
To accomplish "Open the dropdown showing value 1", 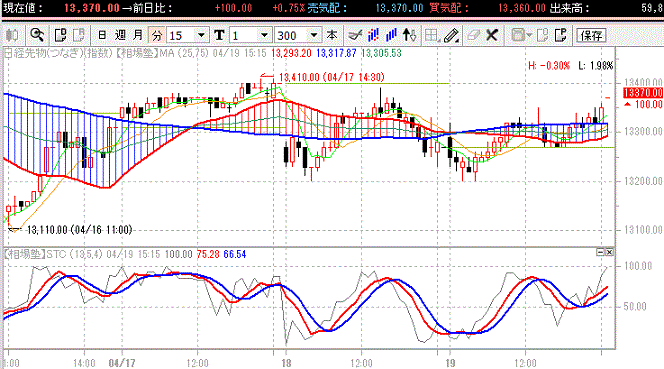I will [x=264, y=35].
